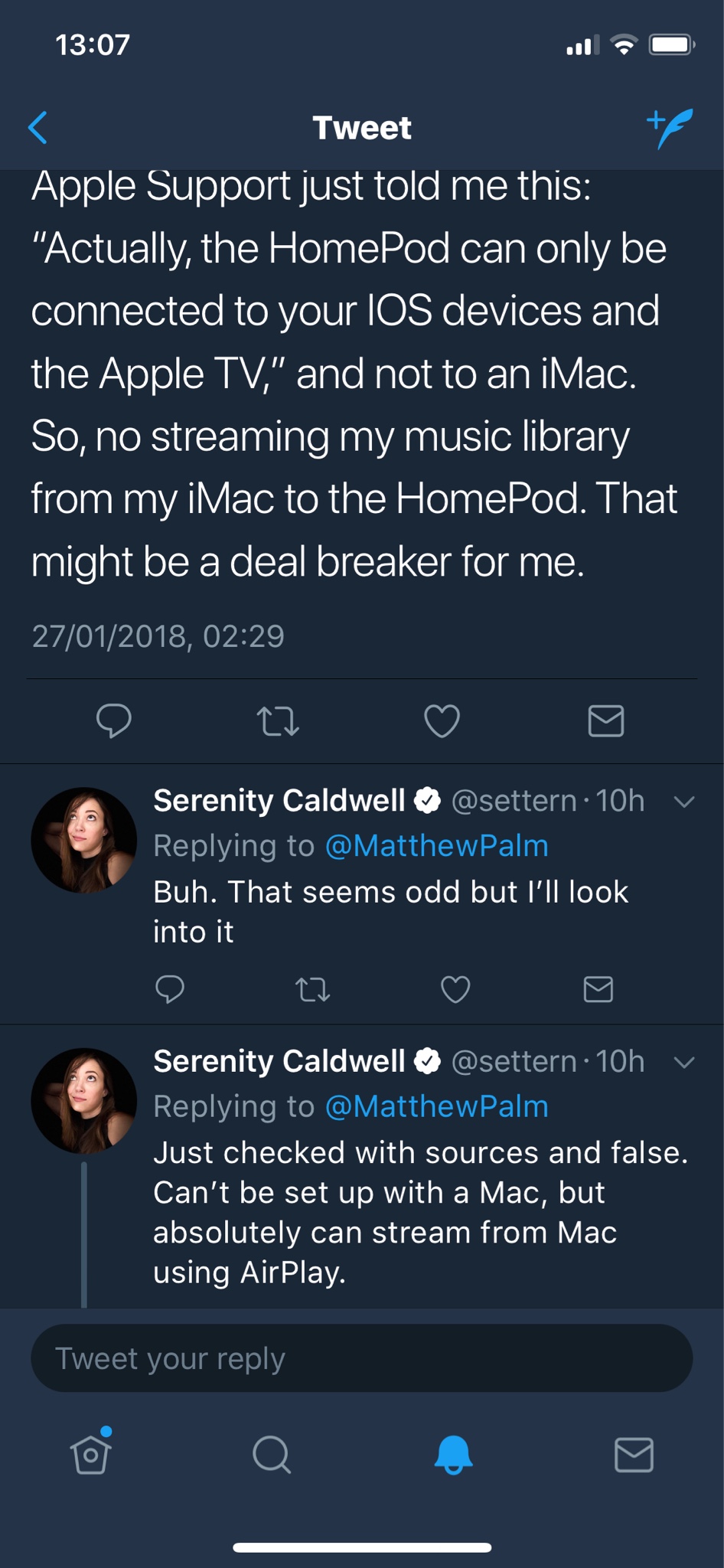Tap the "Tweet your reply" field
The height and width of the screenshot is (1568, 724).
[x=361, y=1358]
